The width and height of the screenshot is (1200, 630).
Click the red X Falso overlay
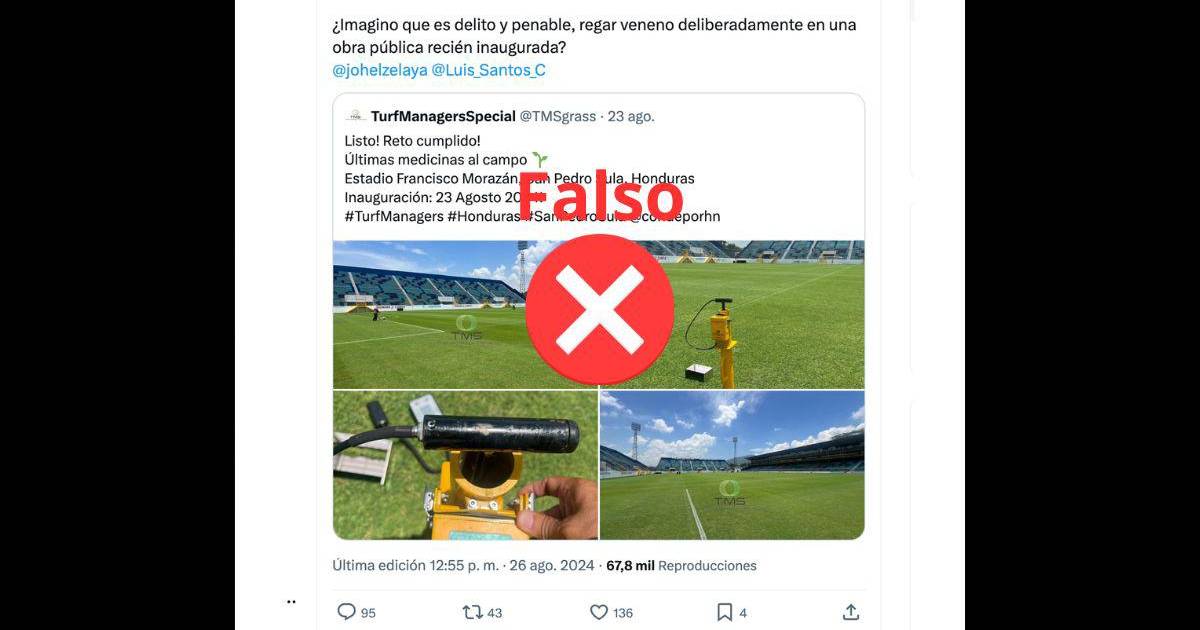(x=599, y=310)
